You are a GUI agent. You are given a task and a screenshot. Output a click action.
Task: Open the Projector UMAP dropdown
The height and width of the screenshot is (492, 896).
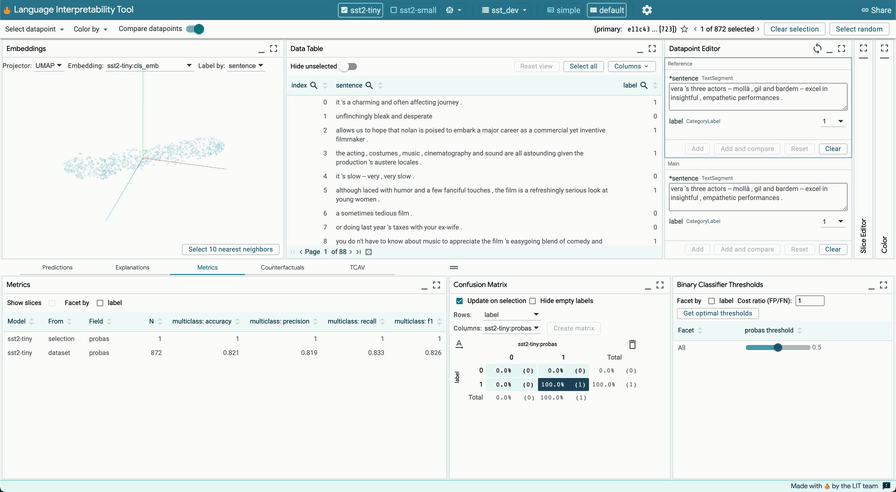(x=47, y=66)
